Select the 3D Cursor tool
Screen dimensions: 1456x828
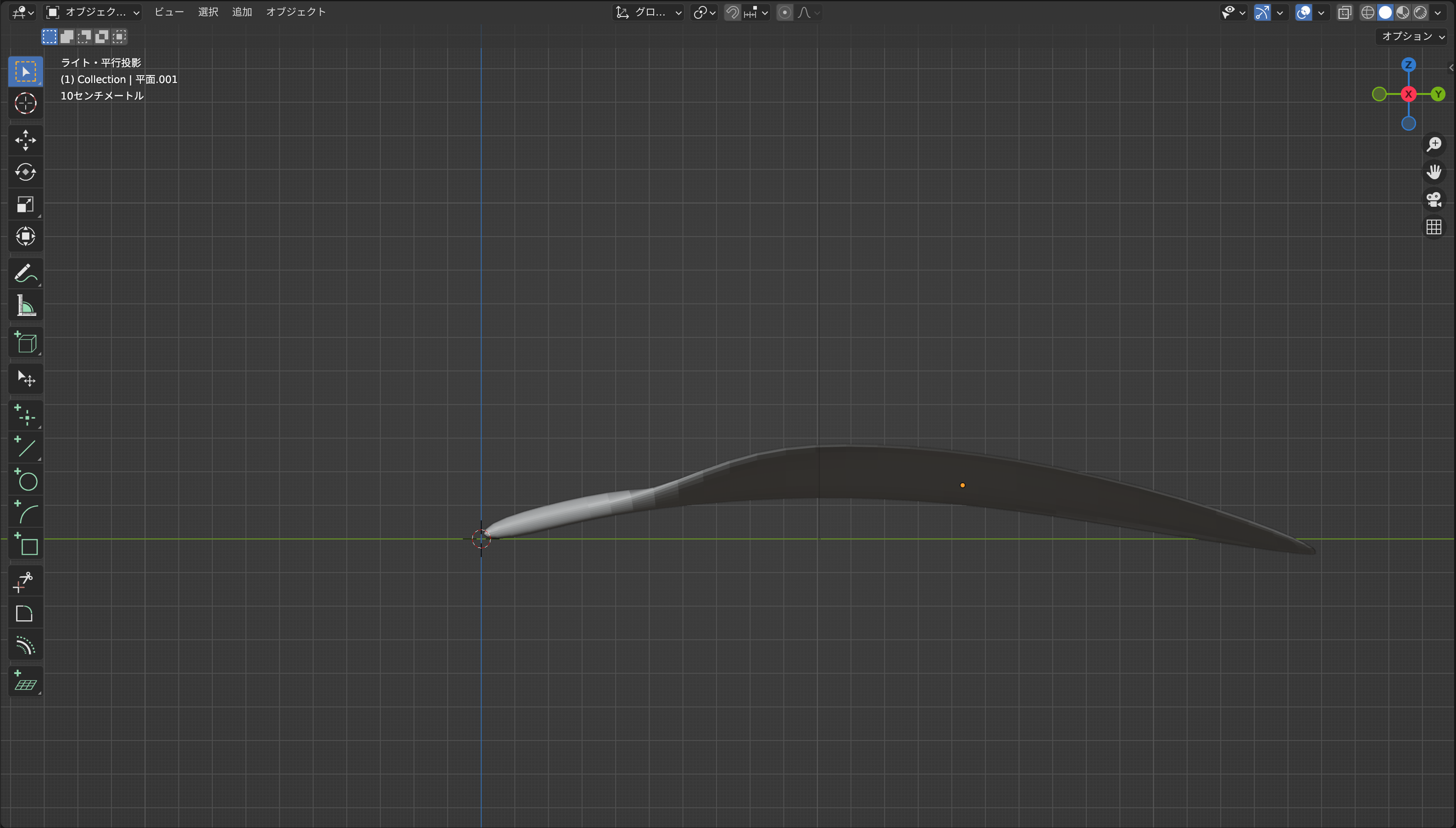pos(25,104)
